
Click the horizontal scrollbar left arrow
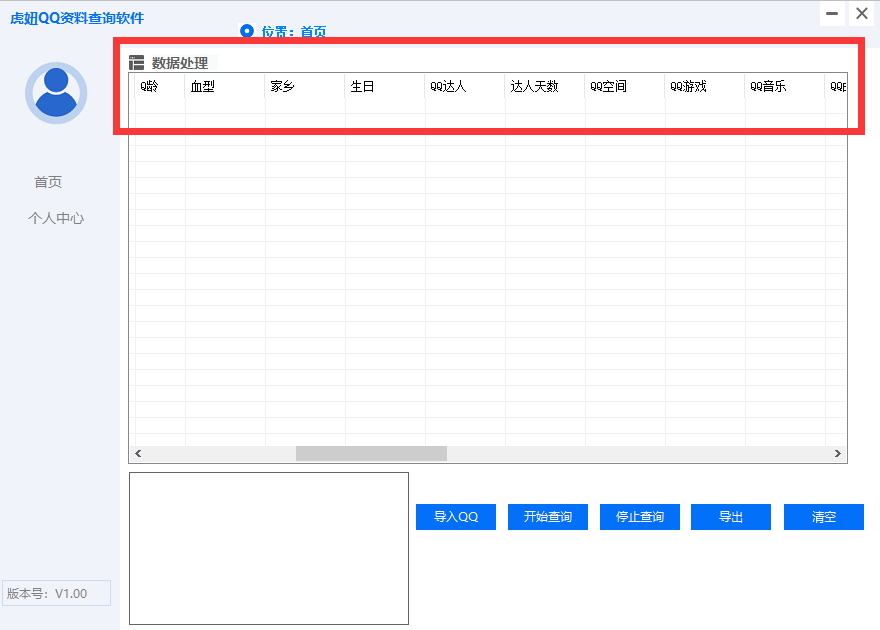(x=138, y=453)
